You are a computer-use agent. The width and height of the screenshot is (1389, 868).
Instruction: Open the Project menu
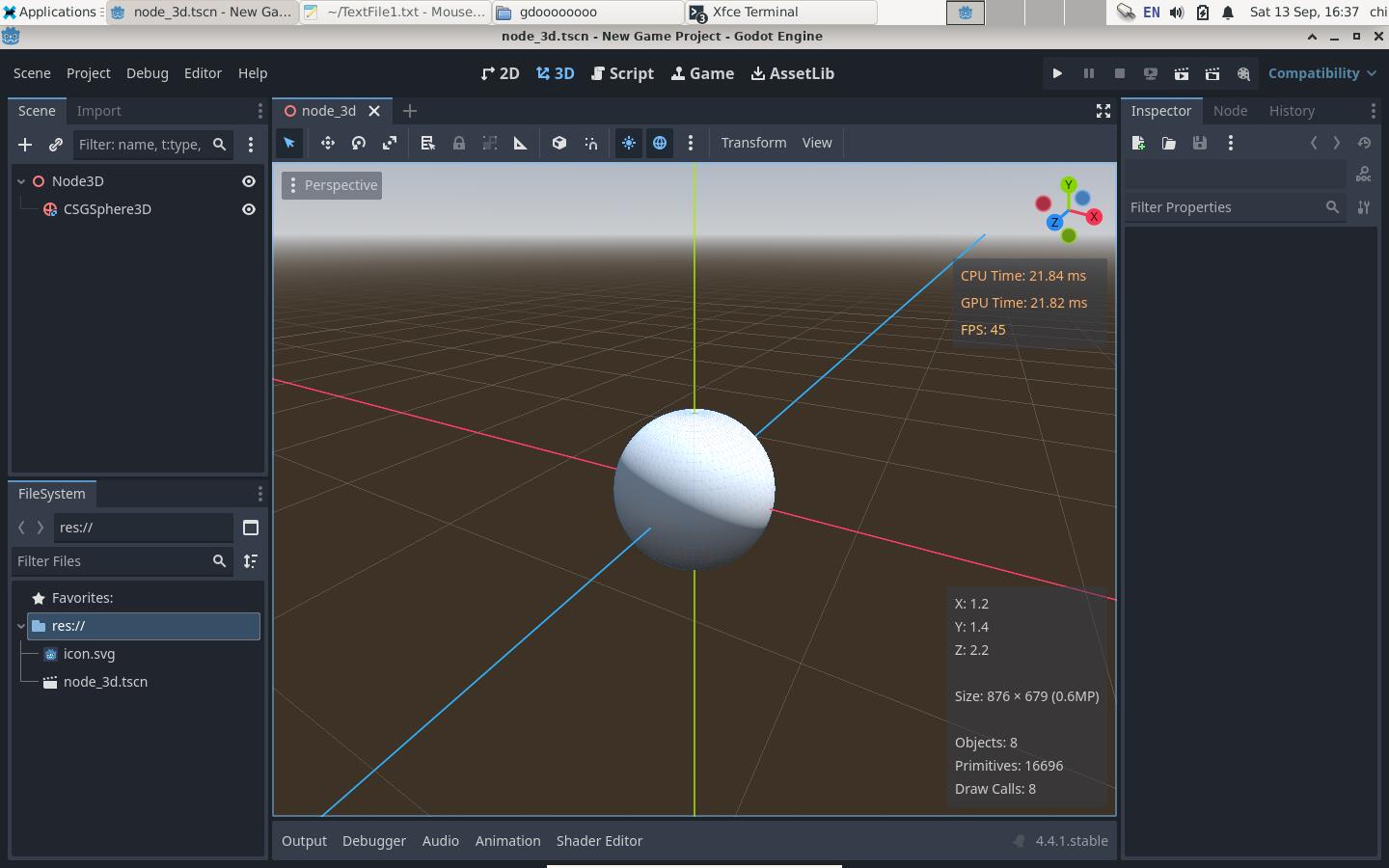coord(88,73)
